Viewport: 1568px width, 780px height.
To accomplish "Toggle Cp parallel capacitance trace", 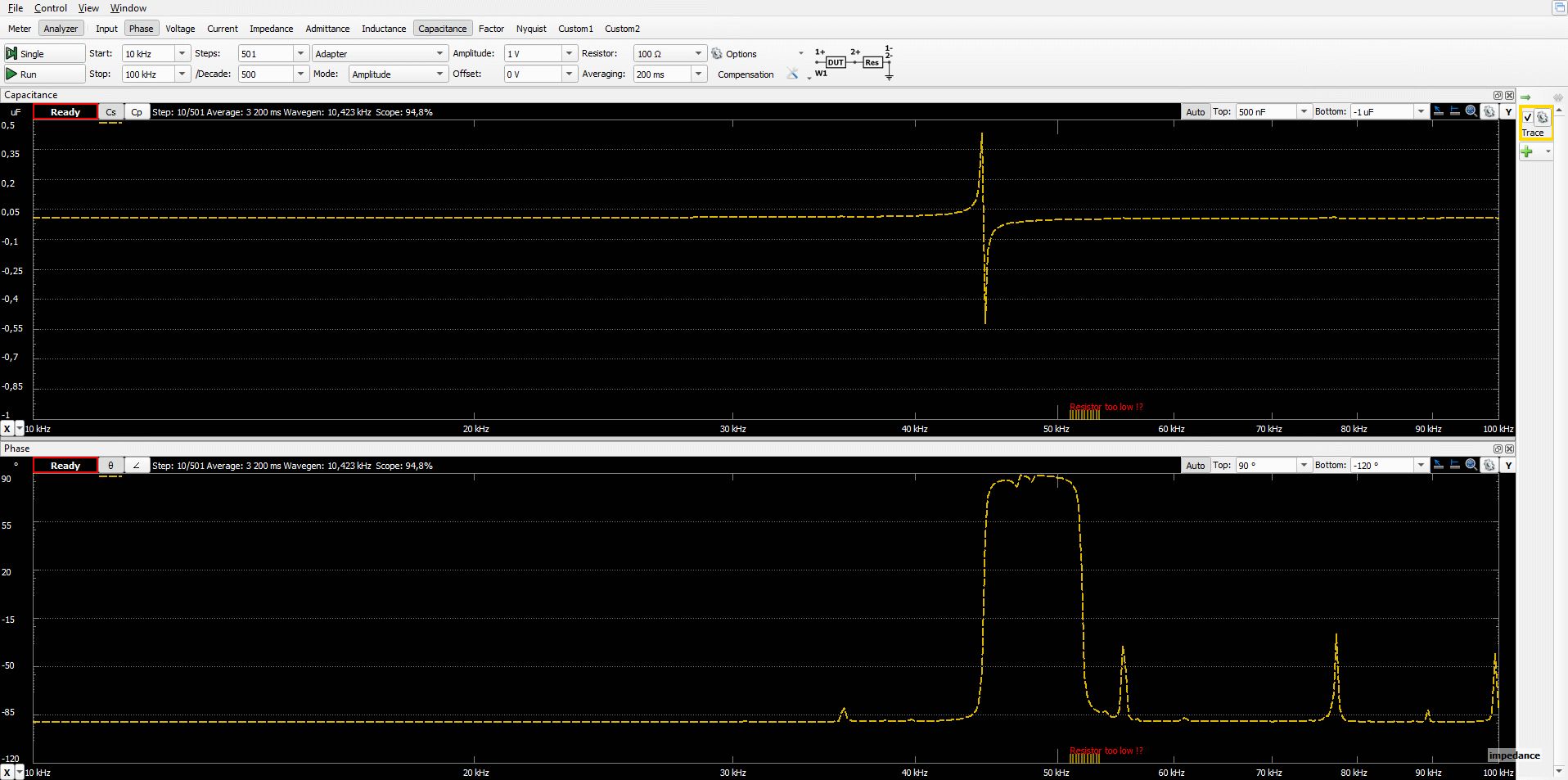I will (x=137, y=112).
